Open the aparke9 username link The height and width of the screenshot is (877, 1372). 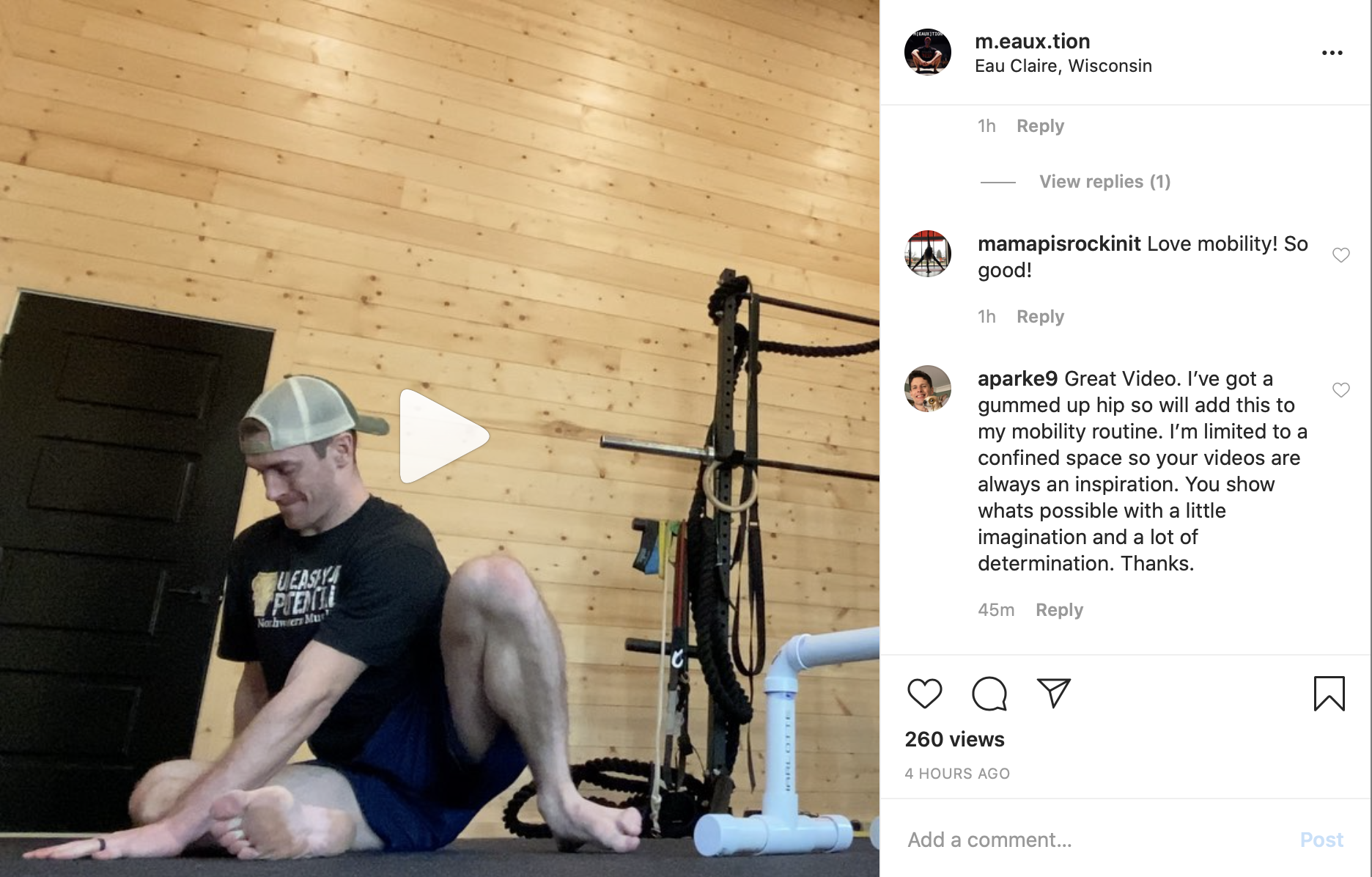tap(1017, 378)
